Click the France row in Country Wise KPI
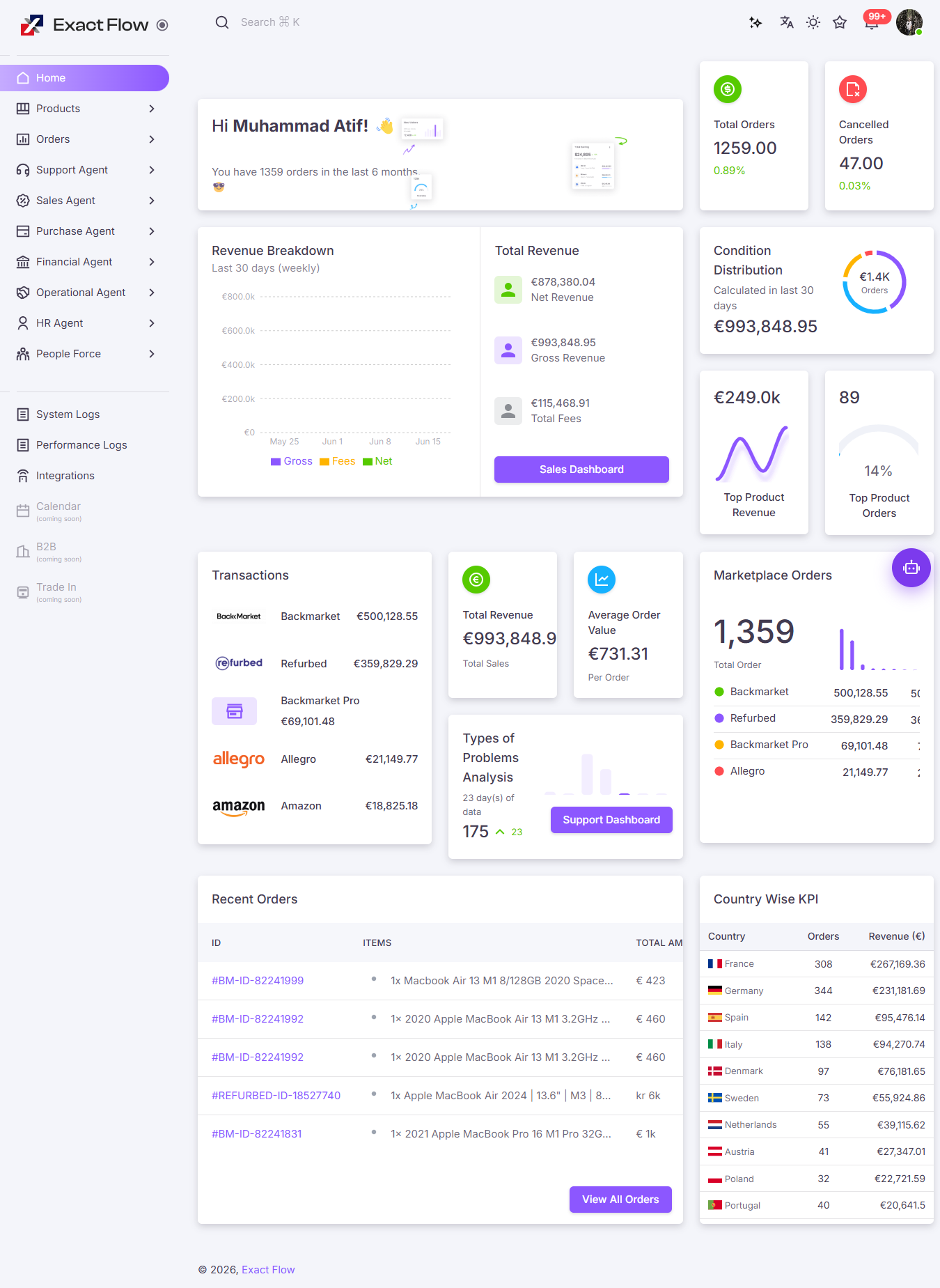This screenshot has height=1288, width=940. (x=817, y=964)
